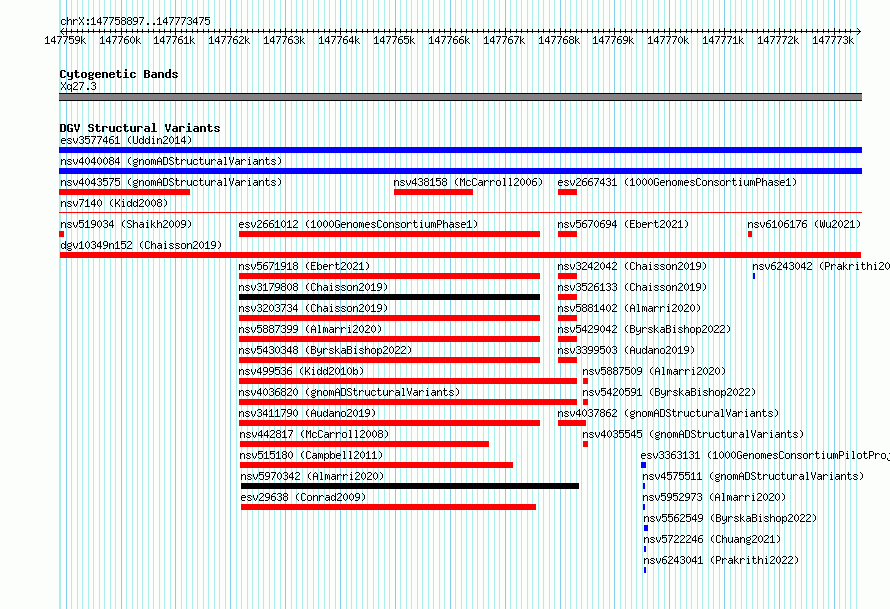Open nsv499536 (Kidd2010b) variant
The image size is (890, 609).
coord(301,371)
